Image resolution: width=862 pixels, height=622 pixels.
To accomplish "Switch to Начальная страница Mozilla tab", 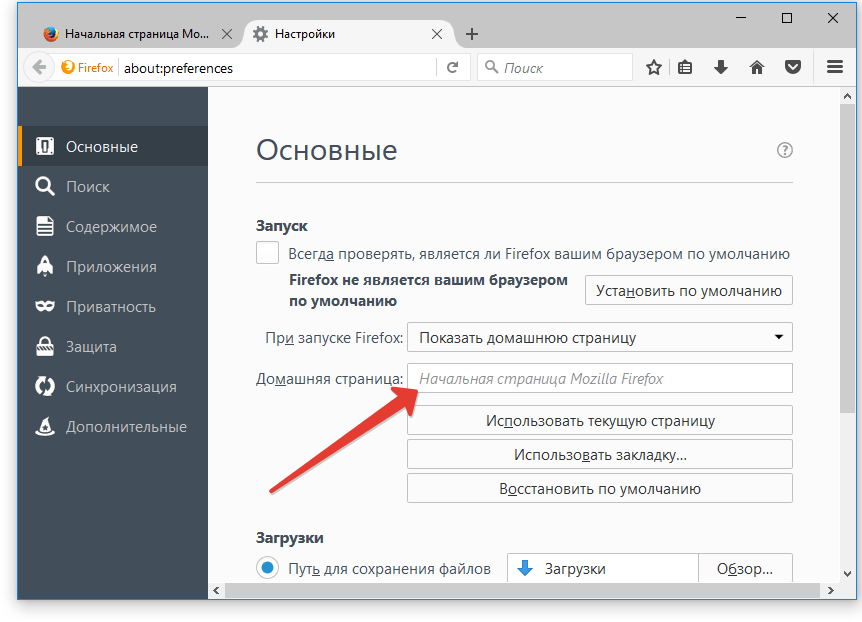I will click(x=137, y=34).
